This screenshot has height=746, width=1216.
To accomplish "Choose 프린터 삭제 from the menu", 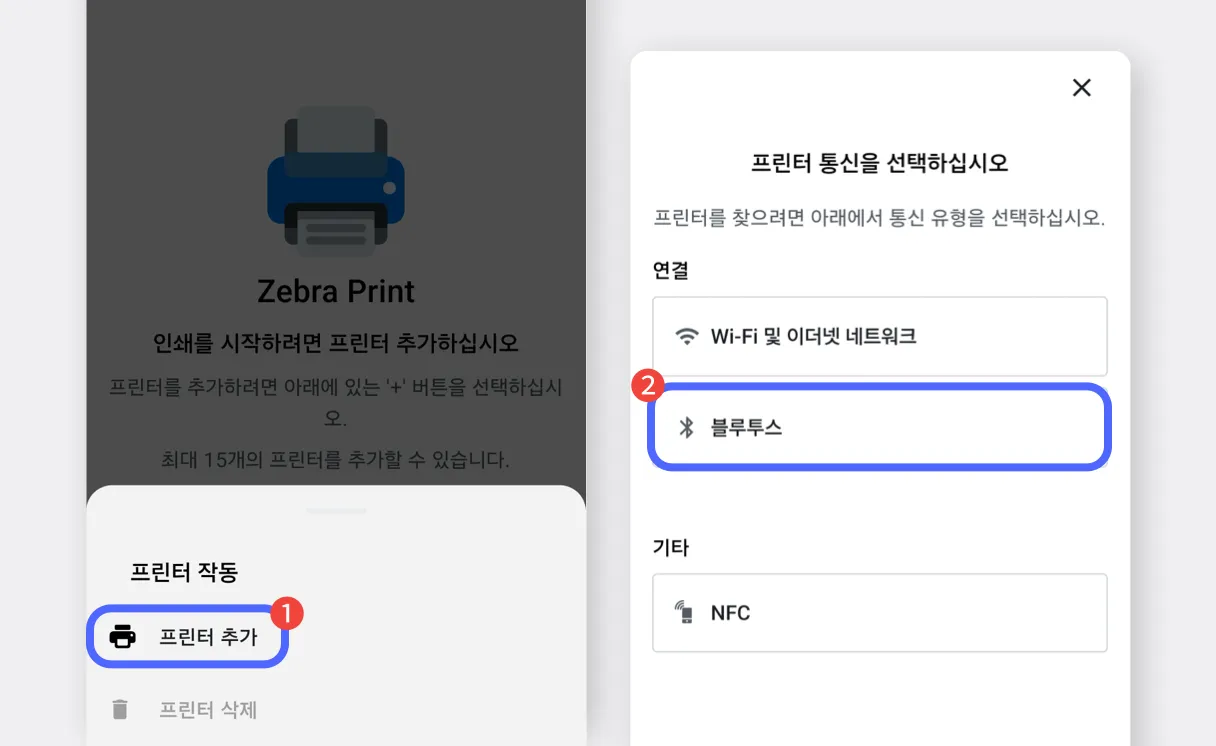I will click(209, 709).
